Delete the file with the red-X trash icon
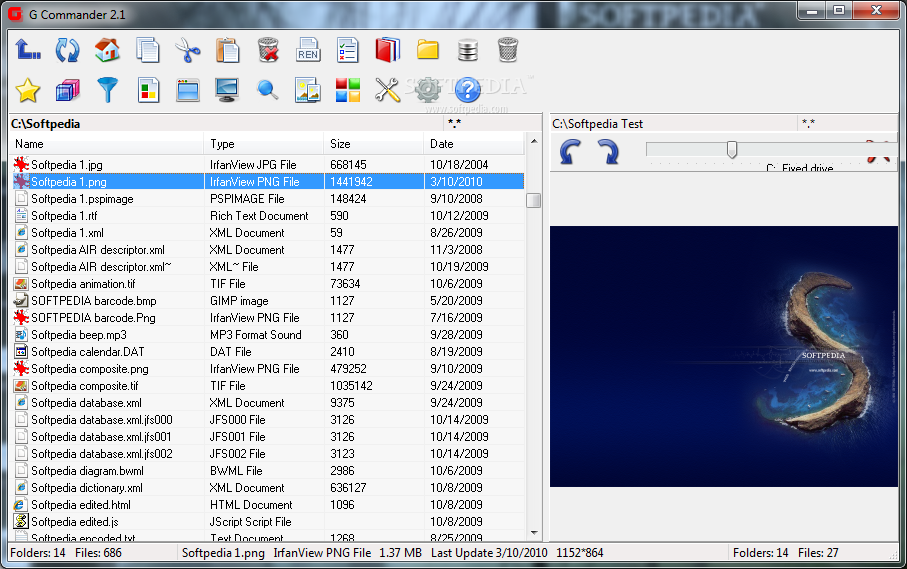Viewport: 907px width, 569px height. pyautogui.click(x=268, y=50)
